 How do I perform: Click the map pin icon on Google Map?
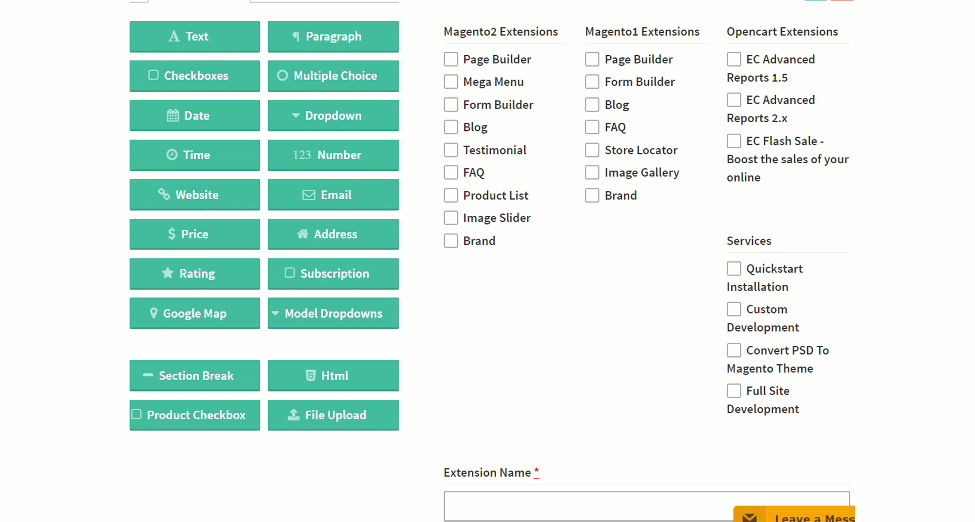153,313
